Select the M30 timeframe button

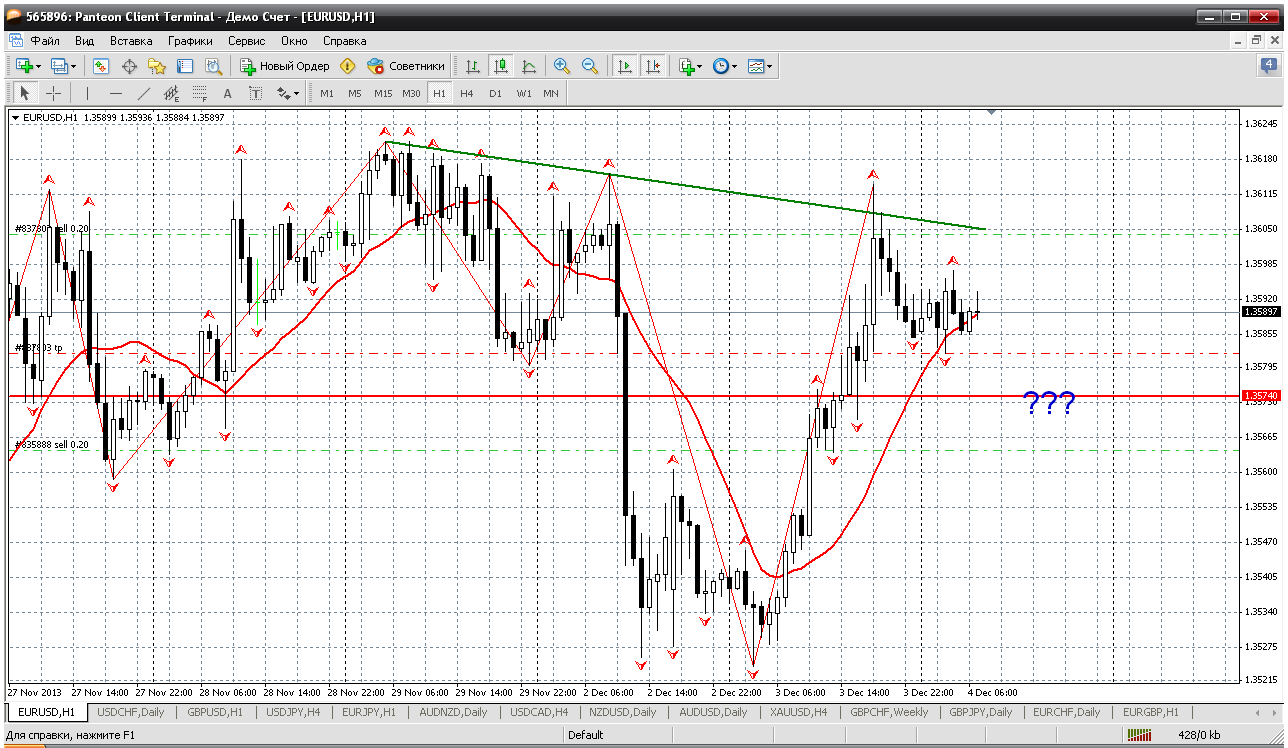(411, 93)
